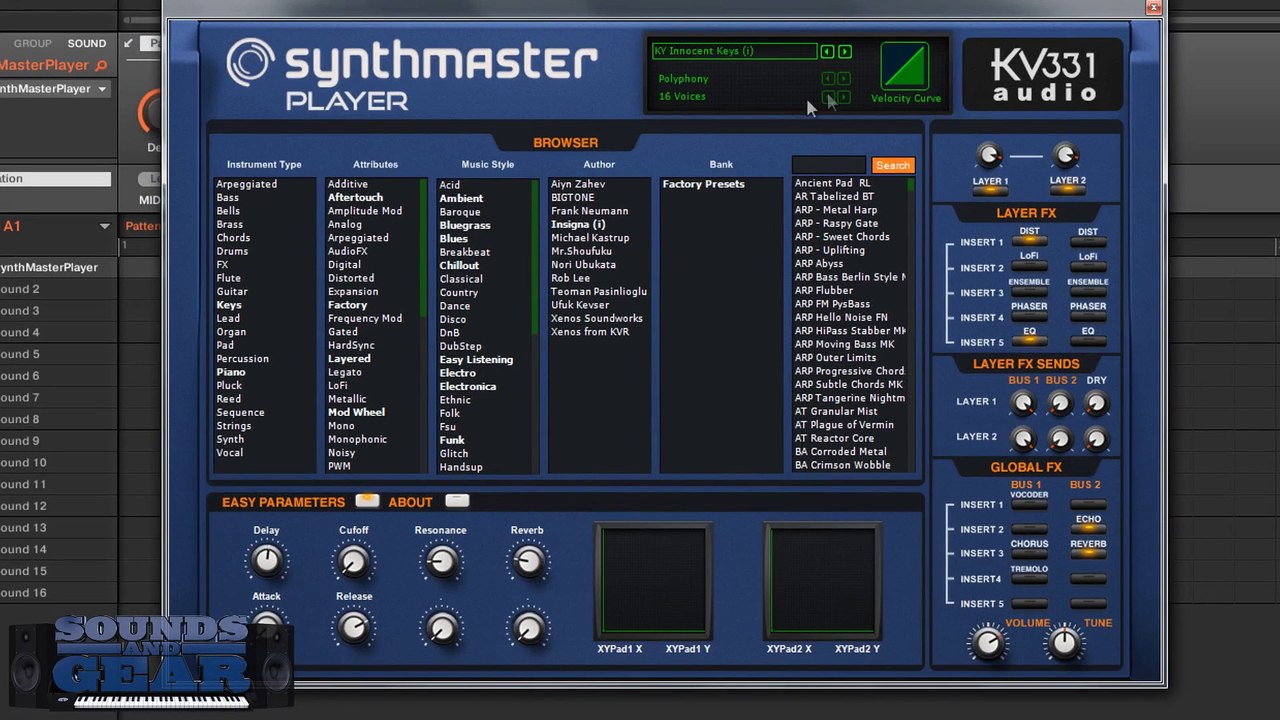Click the master VOLUME knob
1280x720 pixels.
(x=988, y=643)
